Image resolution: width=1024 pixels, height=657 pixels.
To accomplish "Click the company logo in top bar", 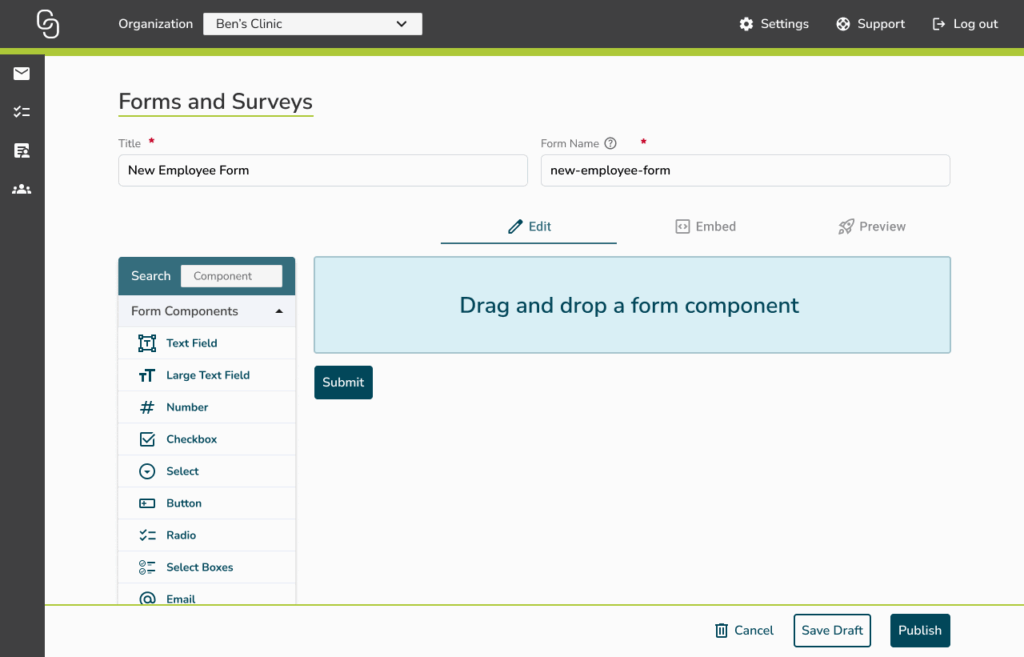I will [47, 24].
